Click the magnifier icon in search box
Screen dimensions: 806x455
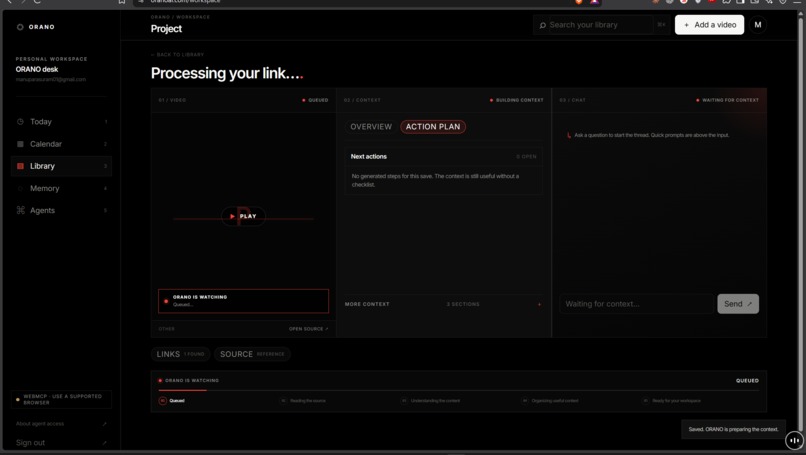tap(542, 25)
